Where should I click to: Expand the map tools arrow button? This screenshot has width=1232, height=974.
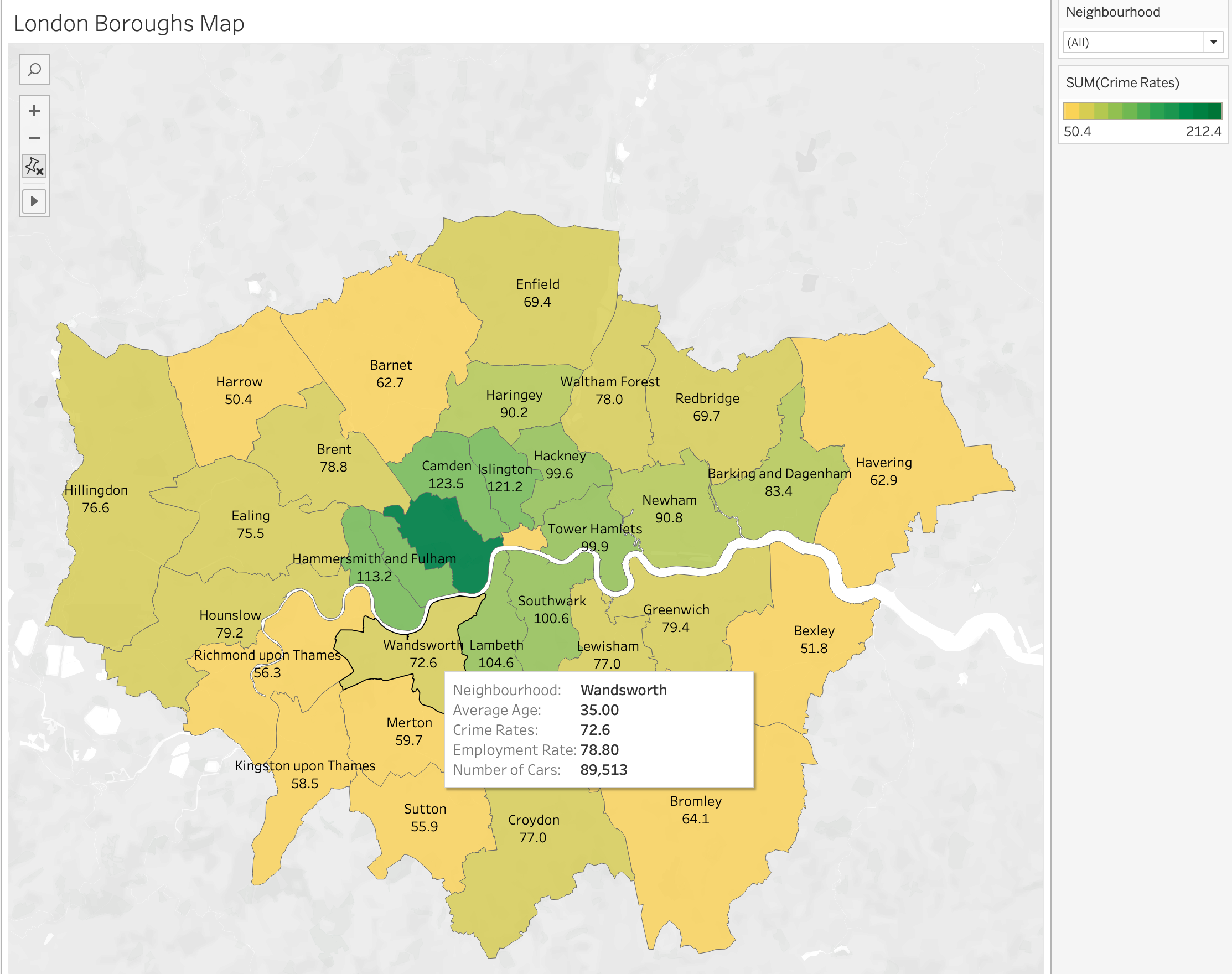(34, 201)
